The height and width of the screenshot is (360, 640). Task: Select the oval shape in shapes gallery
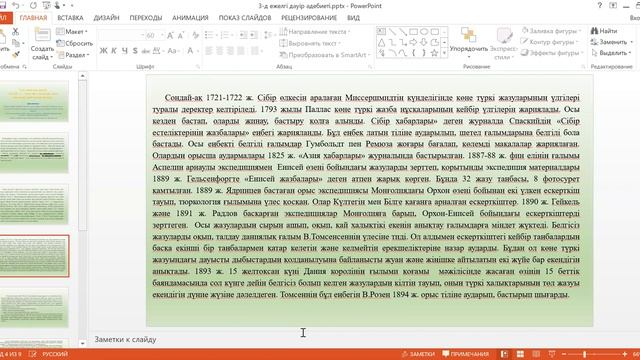[x=424, y=31]
